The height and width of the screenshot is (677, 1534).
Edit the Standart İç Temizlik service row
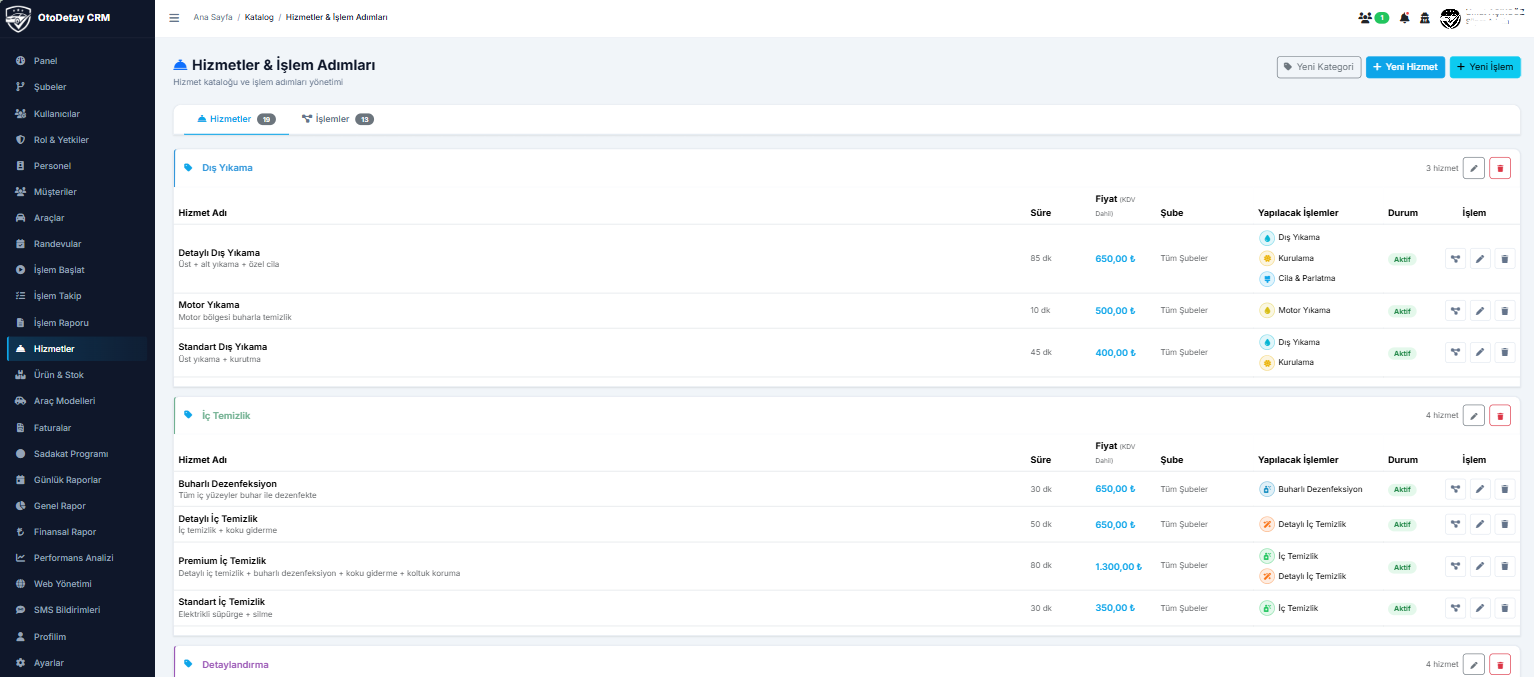coord(1481,608)
